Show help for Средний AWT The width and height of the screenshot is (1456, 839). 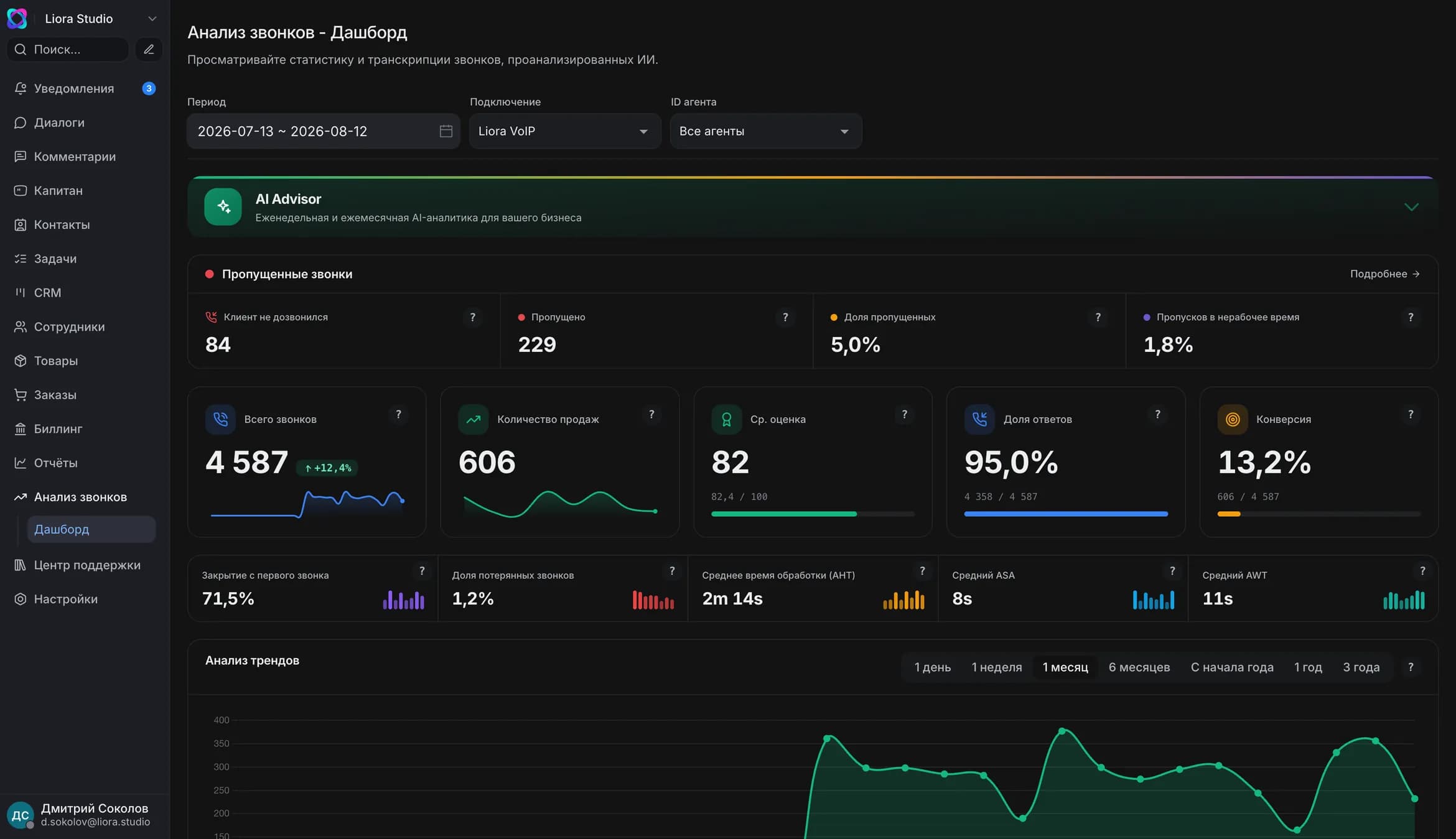pos(1422,571)
